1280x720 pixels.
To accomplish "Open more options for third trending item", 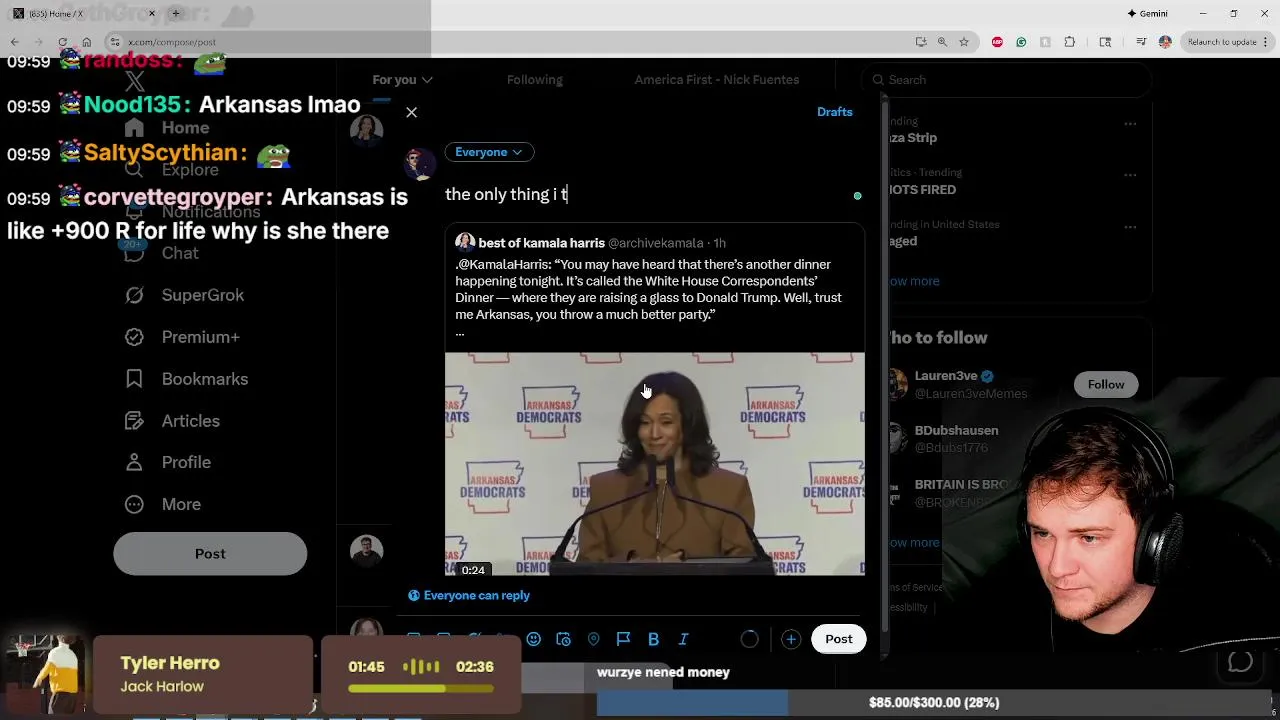I will click(1130, 228).
